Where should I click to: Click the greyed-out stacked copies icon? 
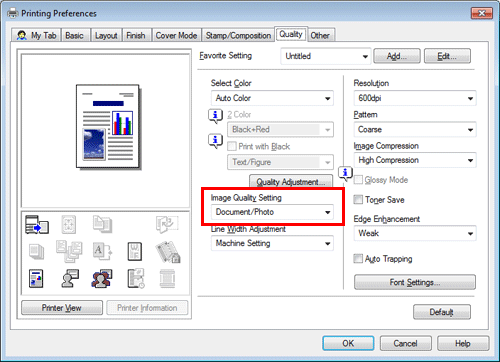(36, 252)
